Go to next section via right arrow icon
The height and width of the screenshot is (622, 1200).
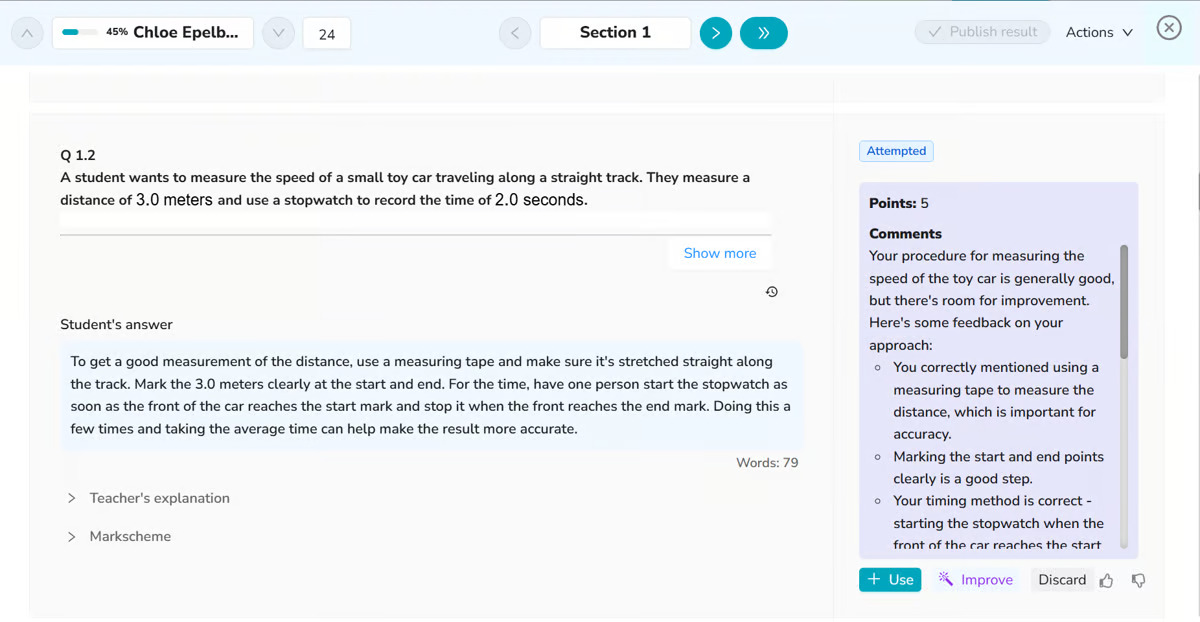pos(715,32)
